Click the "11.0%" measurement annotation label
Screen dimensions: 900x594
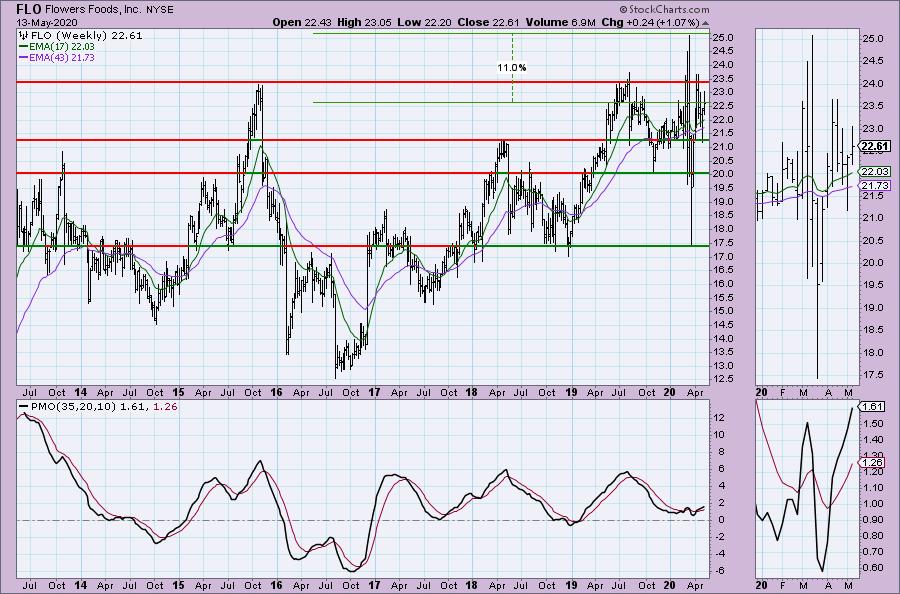(511, 68)
